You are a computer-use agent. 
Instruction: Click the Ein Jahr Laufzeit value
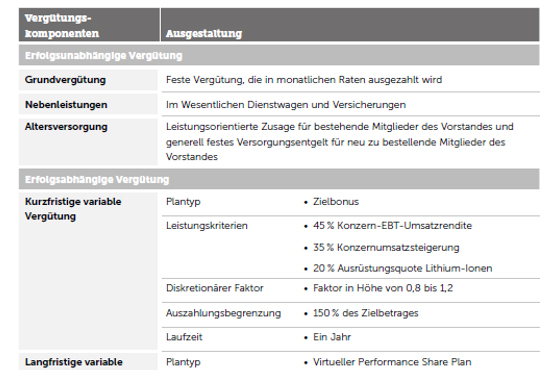coord(332,337)
